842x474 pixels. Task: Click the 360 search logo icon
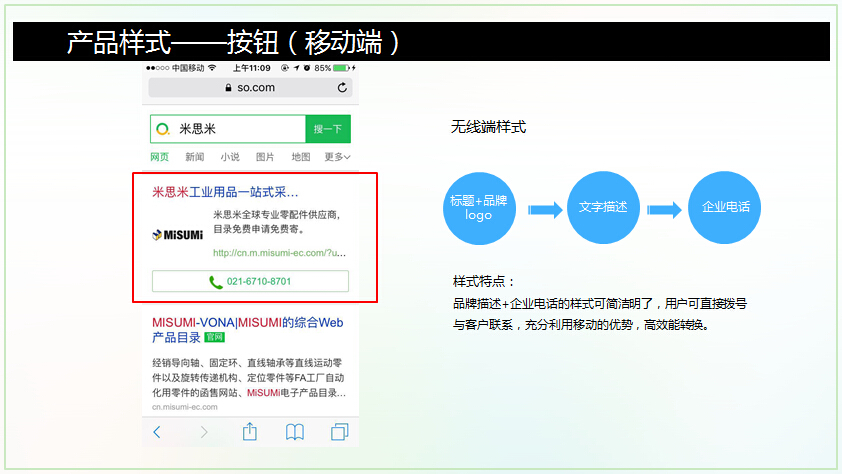163,129
